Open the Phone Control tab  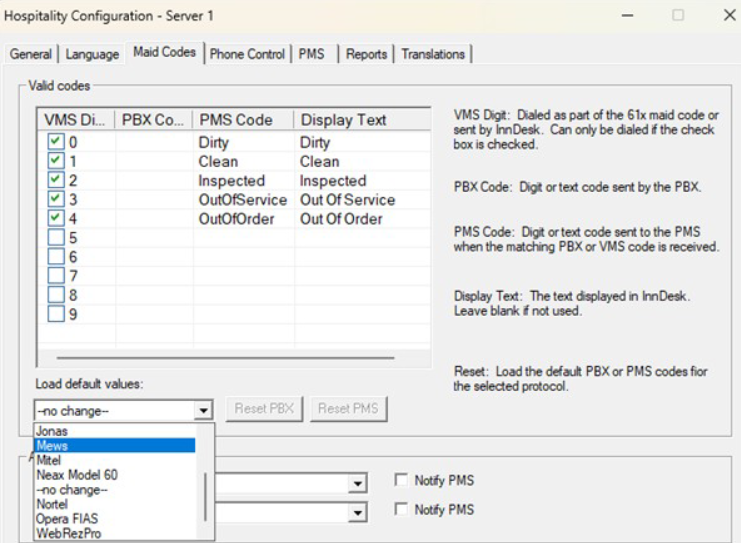(247, 54)
